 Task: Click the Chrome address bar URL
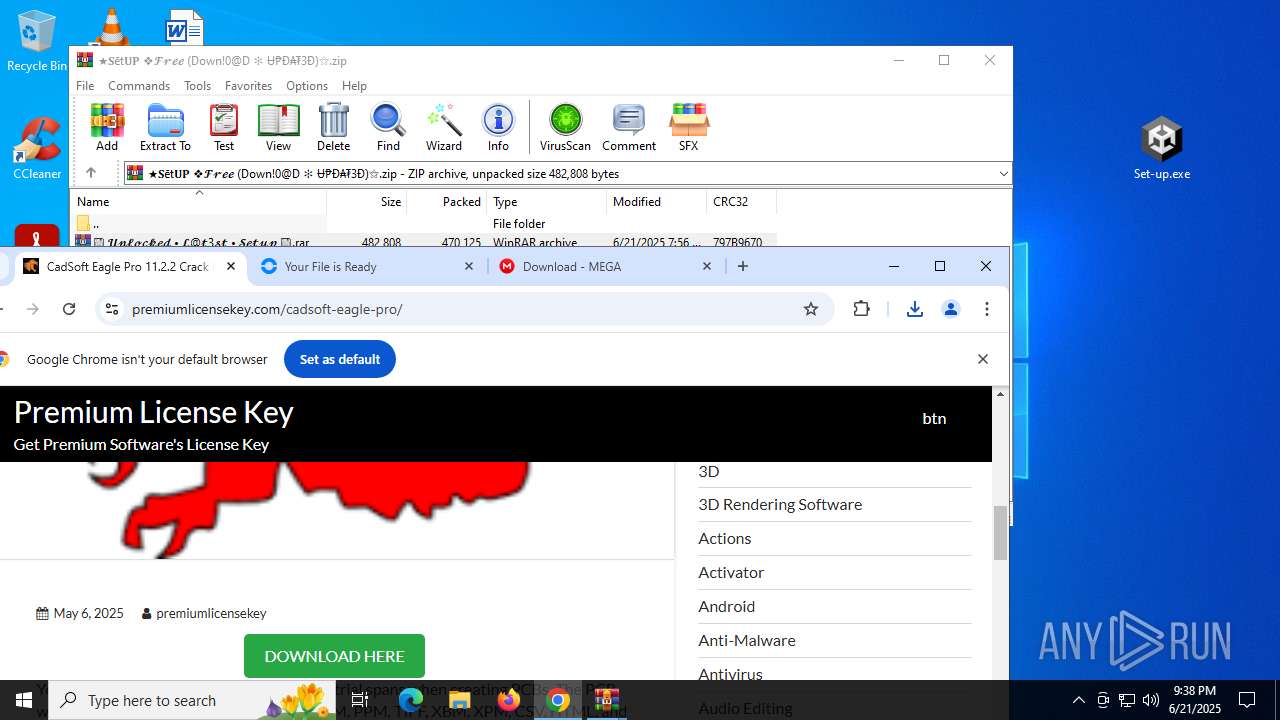[x=267, y=309]
